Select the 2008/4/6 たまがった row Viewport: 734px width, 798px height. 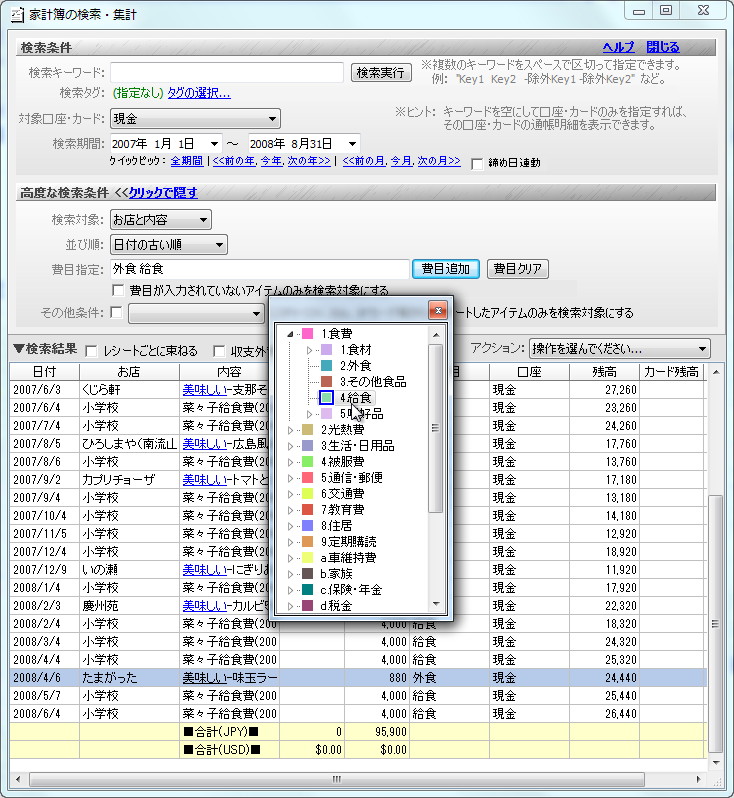coord(357,678)
